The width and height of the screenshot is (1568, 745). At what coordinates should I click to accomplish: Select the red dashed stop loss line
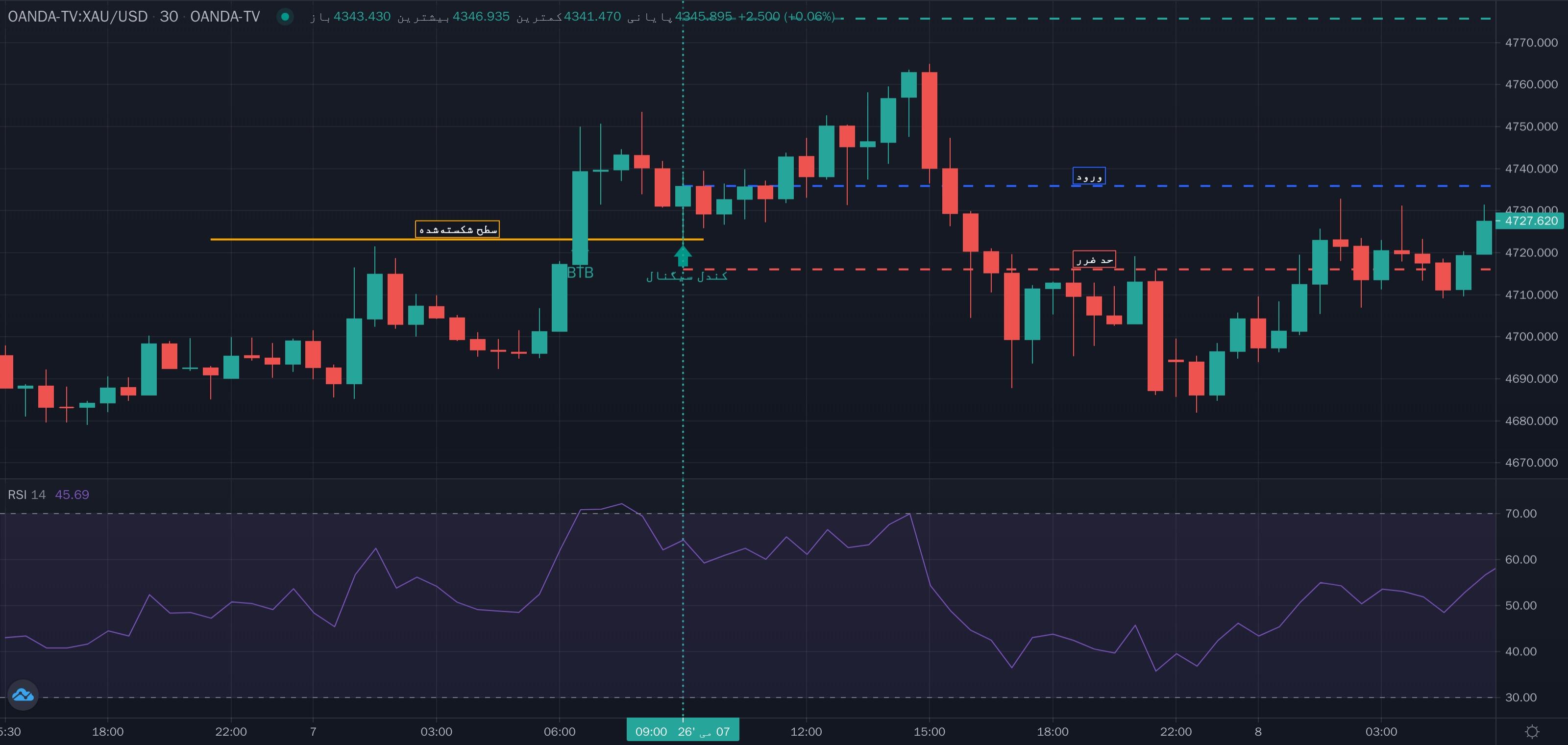click(1087, 269)
